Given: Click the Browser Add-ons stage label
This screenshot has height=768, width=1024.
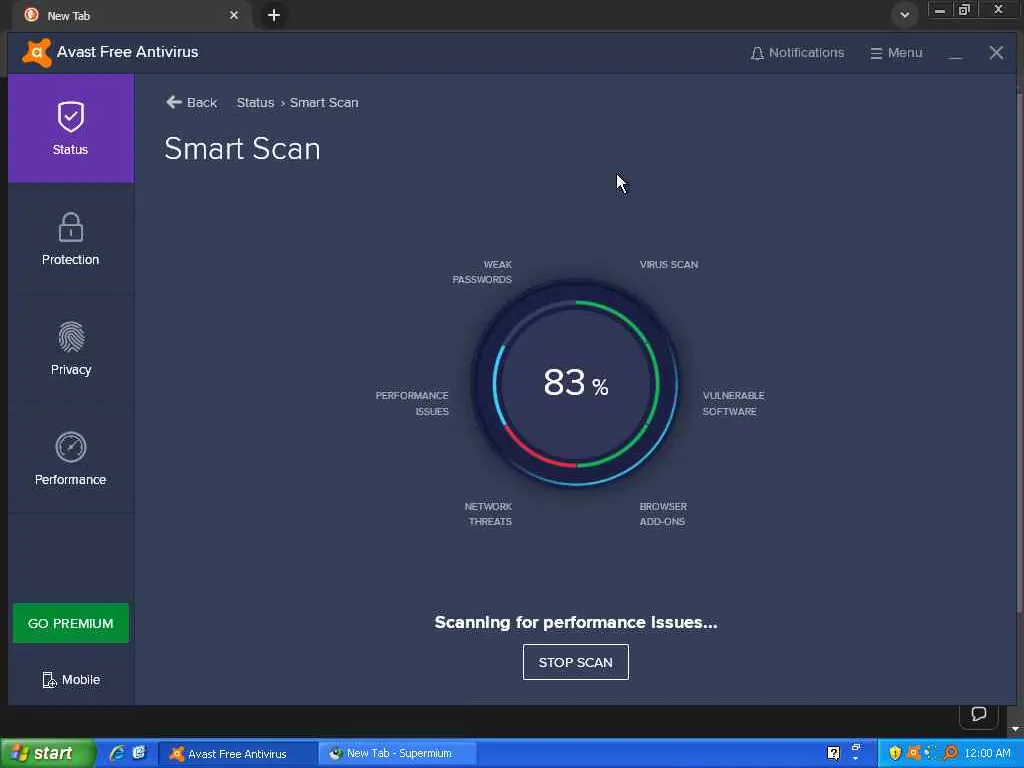Looking at the screenshot, I should tap(663, 514).
